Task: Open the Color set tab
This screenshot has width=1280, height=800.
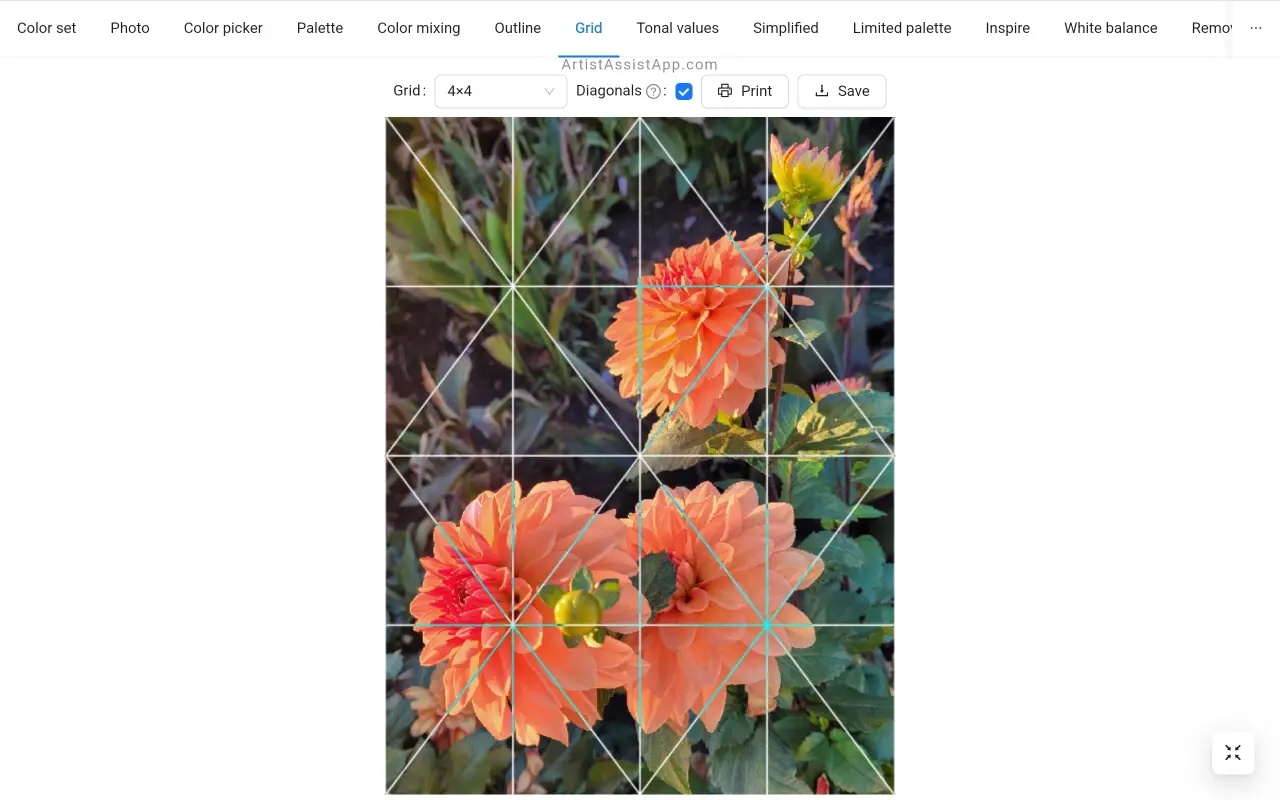Action: [x=47, y=28]
